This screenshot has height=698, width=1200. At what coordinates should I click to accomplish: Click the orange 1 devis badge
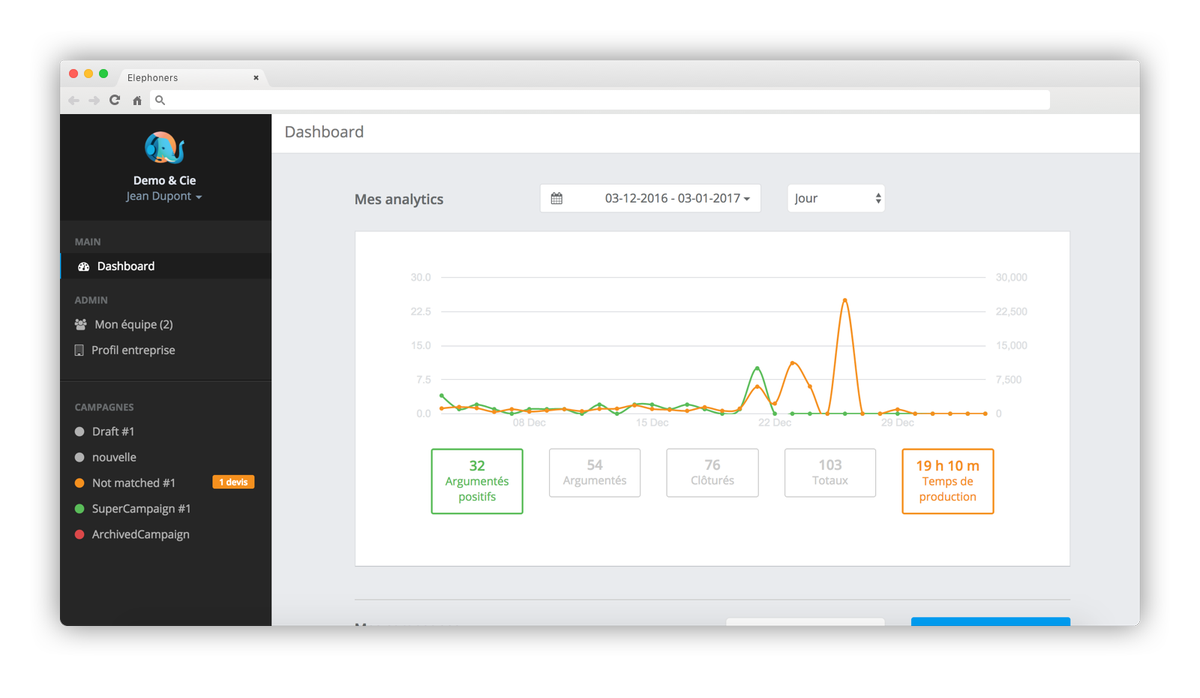233,482
